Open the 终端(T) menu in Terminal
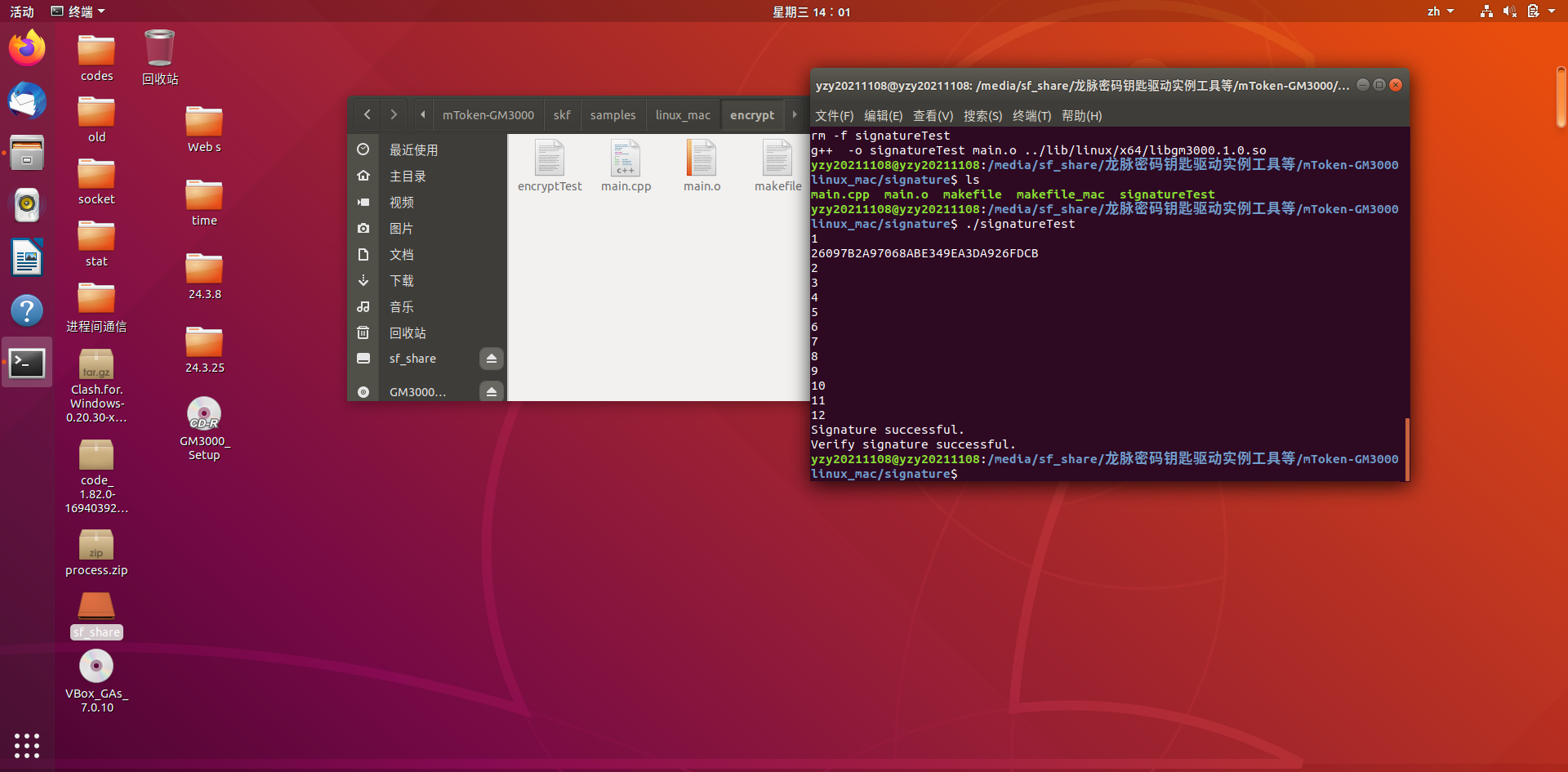Viewport: 1568px width, 772px height. tap(1031, 116)
